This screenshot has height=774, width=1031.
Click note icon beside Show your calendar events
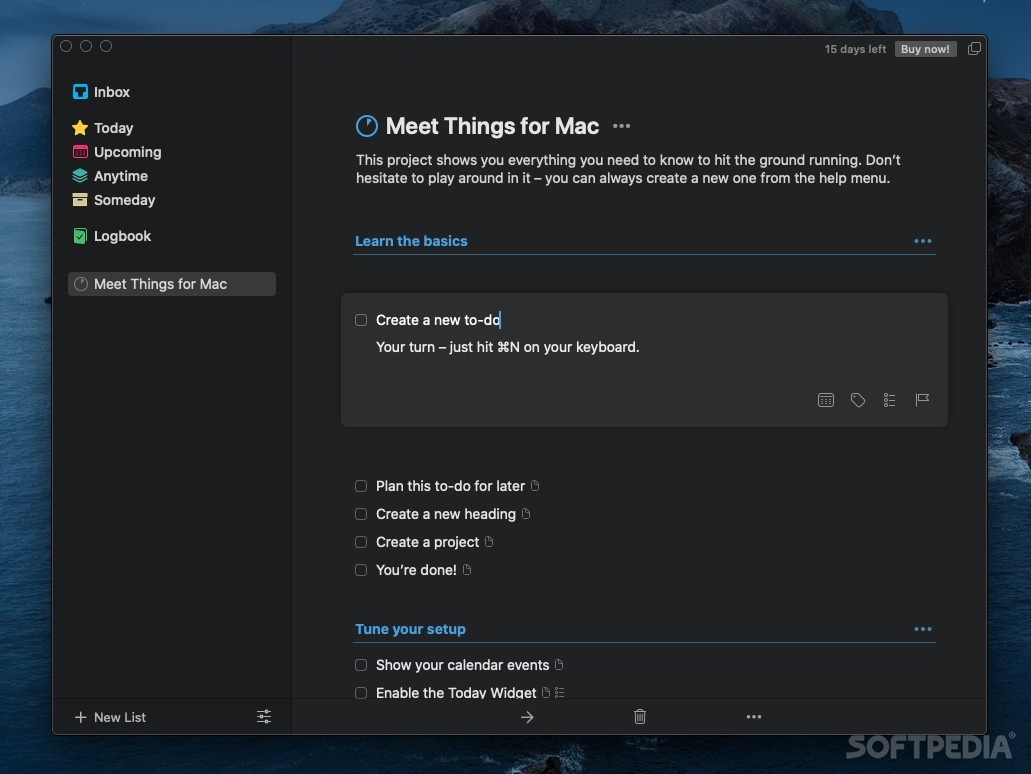559,664
